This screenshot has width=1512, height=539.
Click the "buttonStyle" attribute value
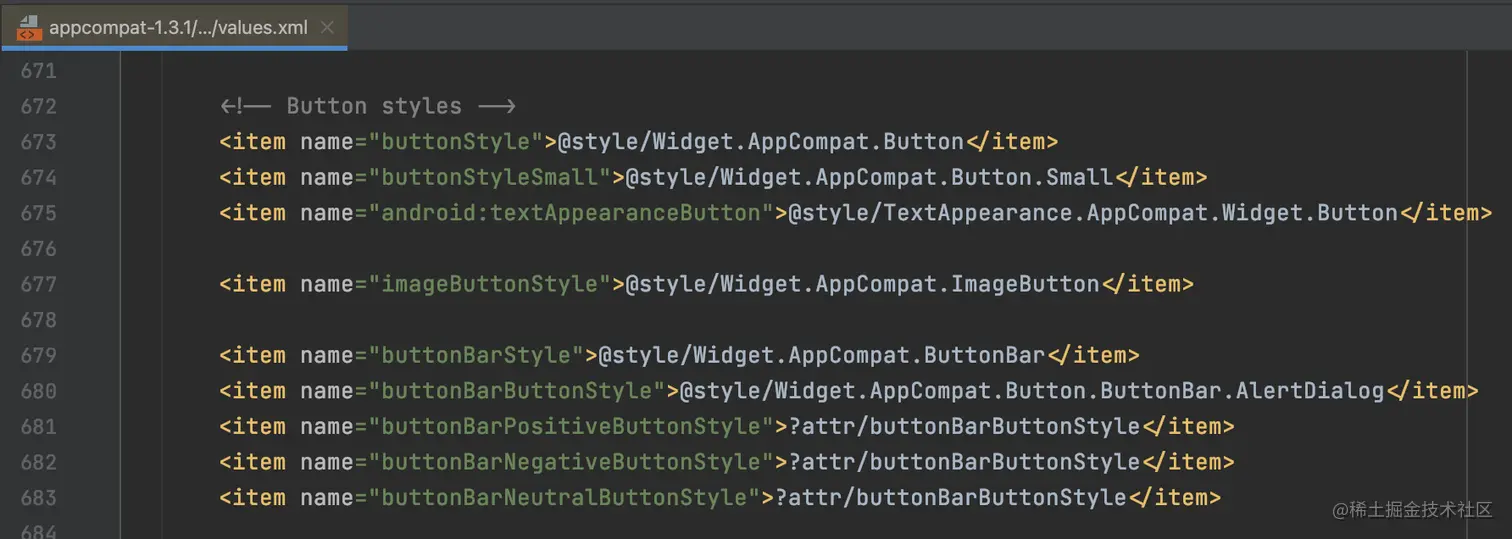coord(456,142)
